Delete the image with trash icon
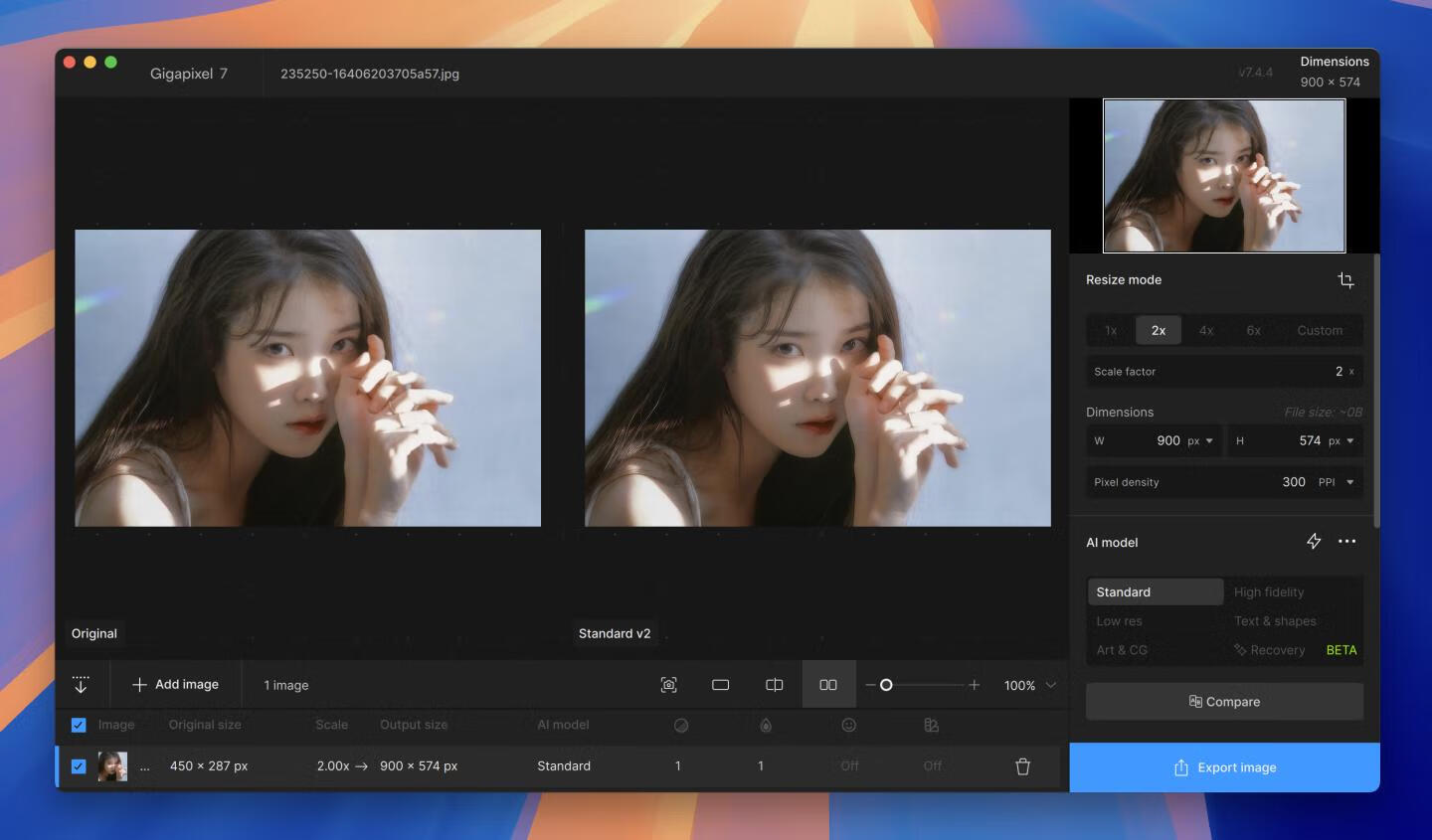Viewport: 1432px width, 840px height. (1022, 766)
